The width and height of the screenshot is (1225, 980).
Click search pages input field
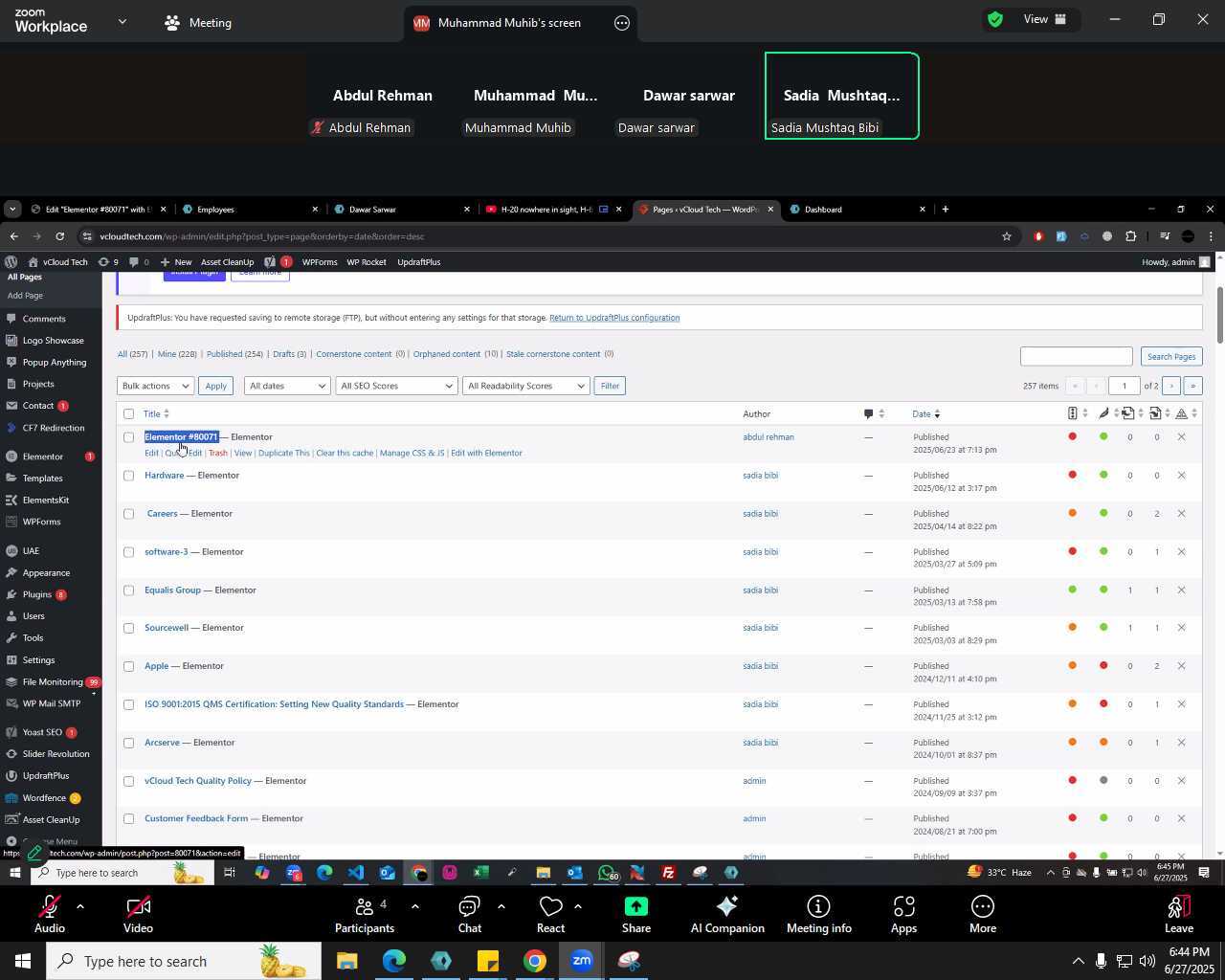1077,356
